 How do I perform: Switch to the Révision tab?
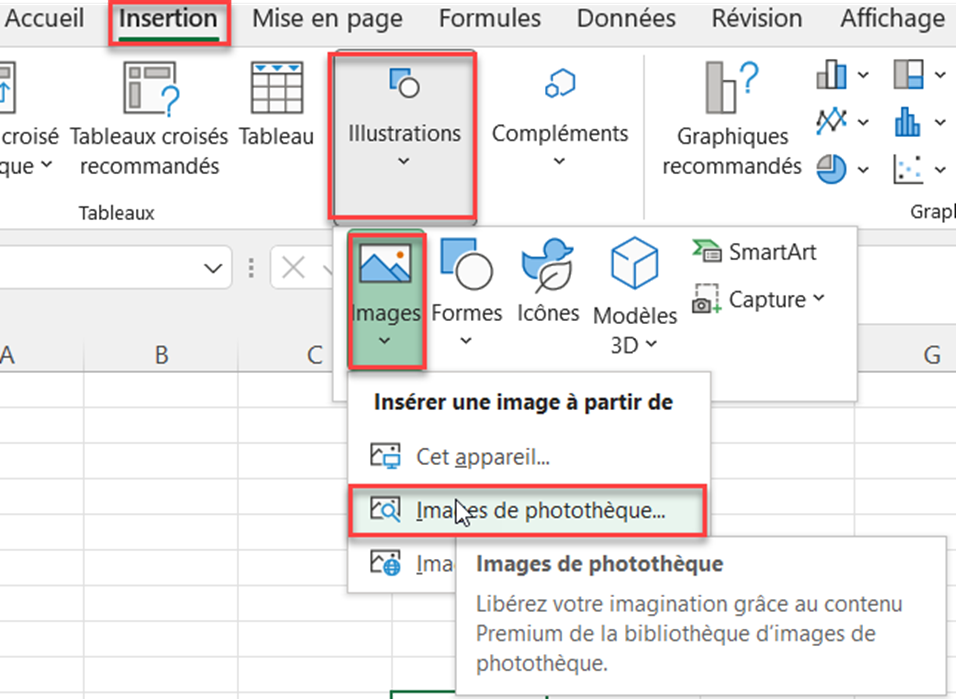tap(757, 18)
